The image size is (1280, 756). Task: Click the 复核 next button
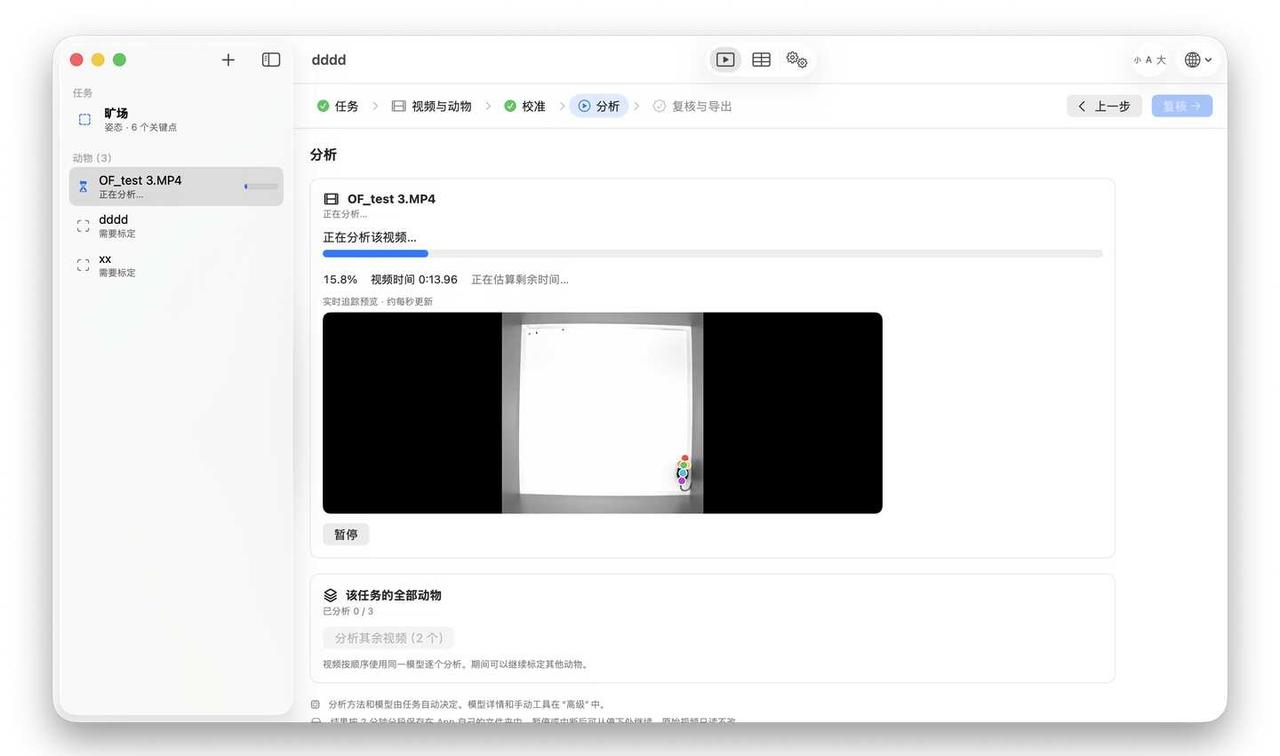click(1182, 106)
